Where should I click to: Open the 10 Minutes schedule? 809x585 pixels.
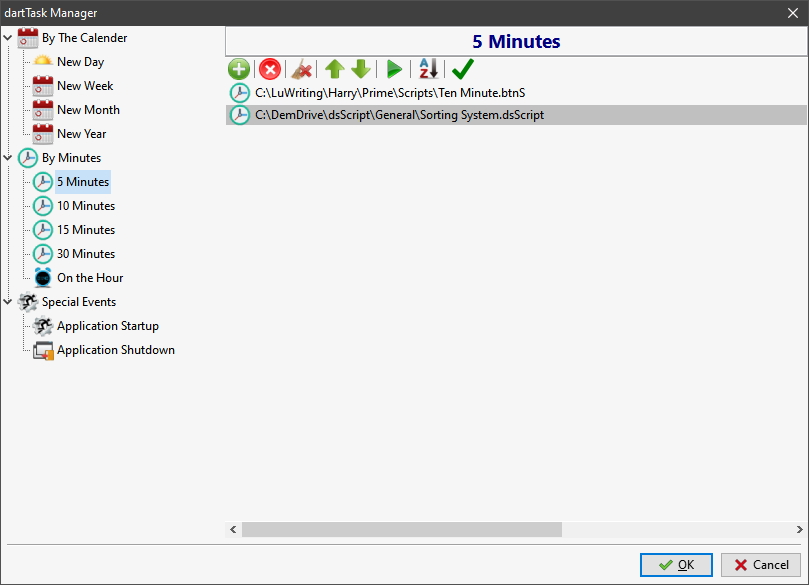(86, 206)
